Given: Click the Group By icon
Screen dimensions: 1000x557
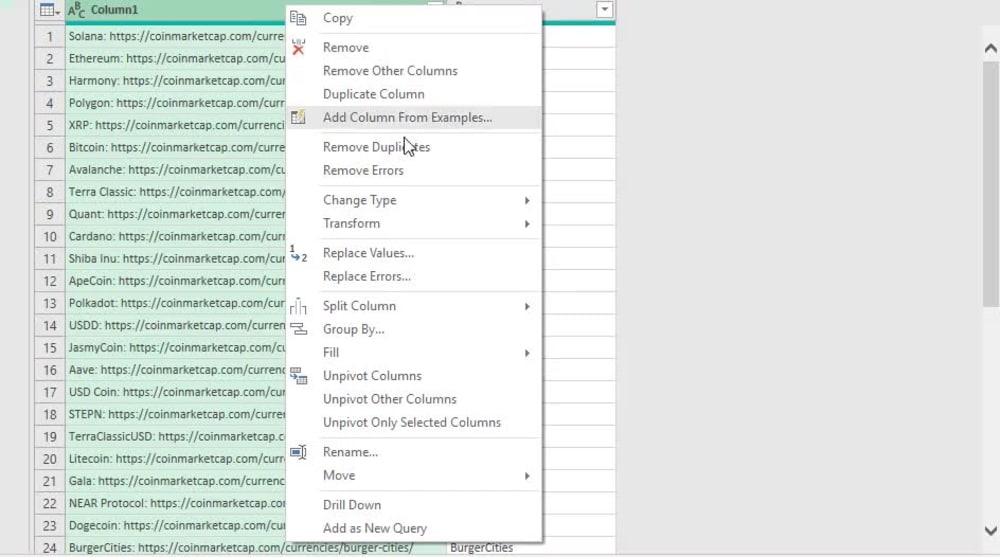Looking at the screenshot, I should pos(298,329).
